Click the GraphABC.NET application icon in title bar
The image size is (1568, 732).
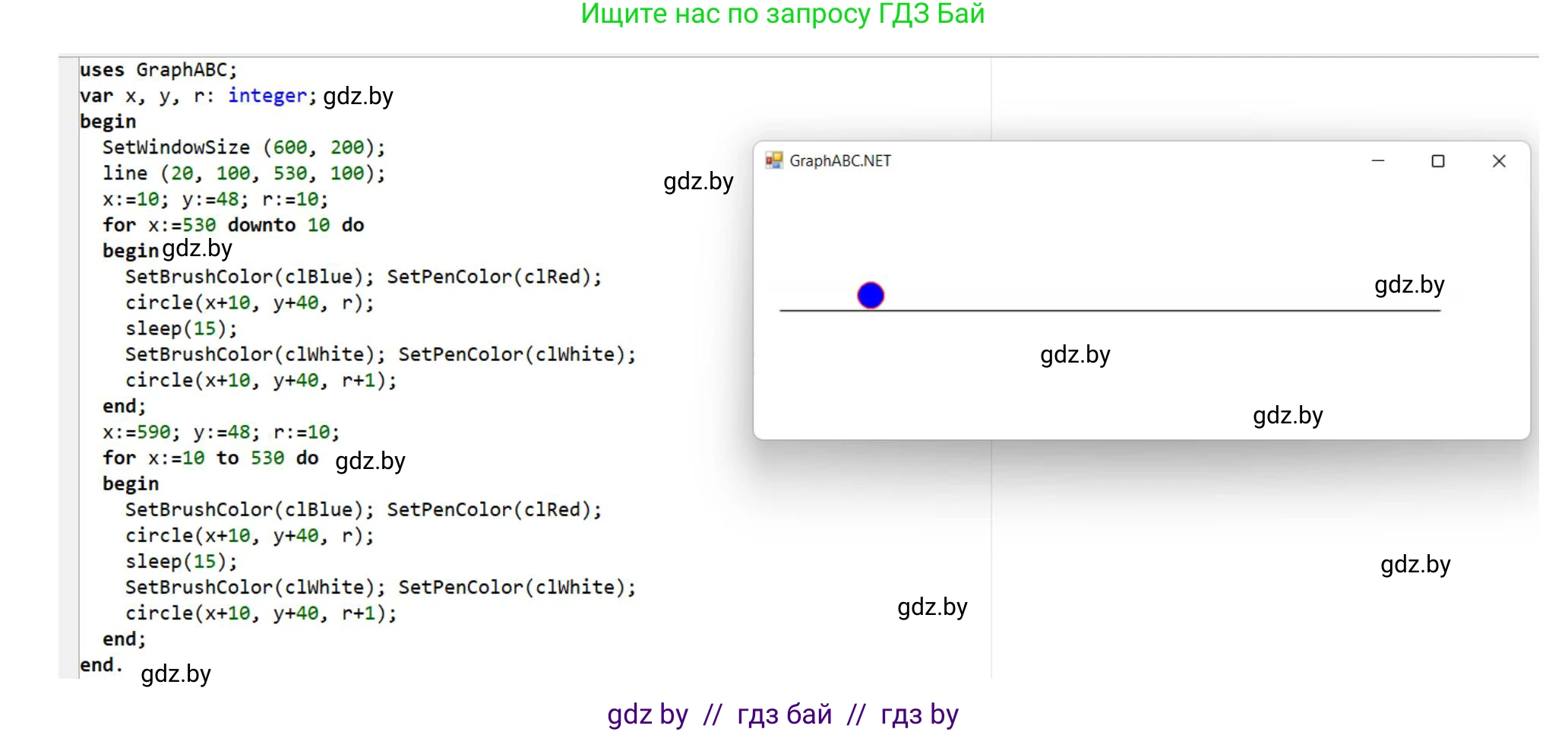click(x=773, y=160)
